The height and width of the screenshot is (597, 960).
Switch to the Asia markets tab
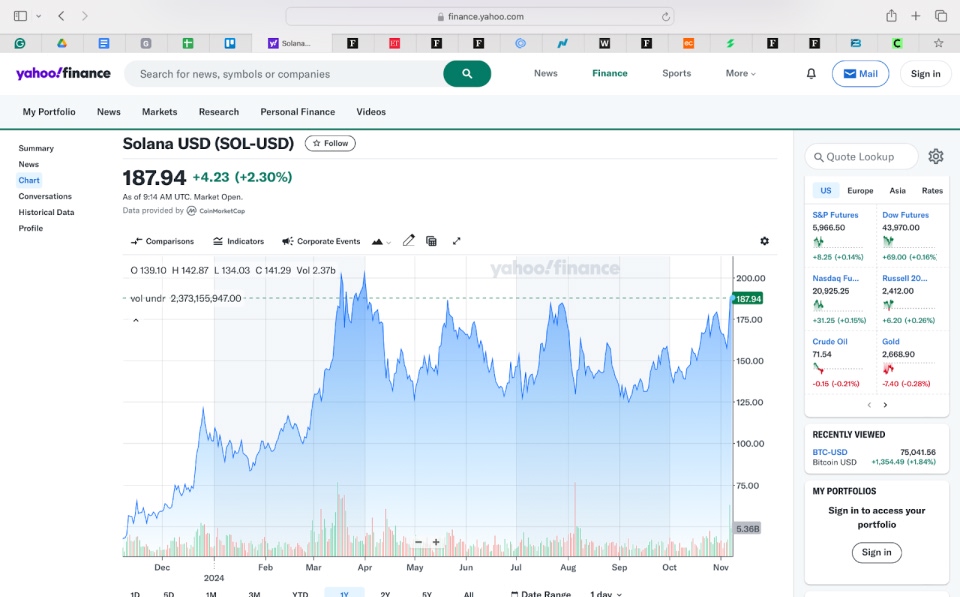[898, 190]
